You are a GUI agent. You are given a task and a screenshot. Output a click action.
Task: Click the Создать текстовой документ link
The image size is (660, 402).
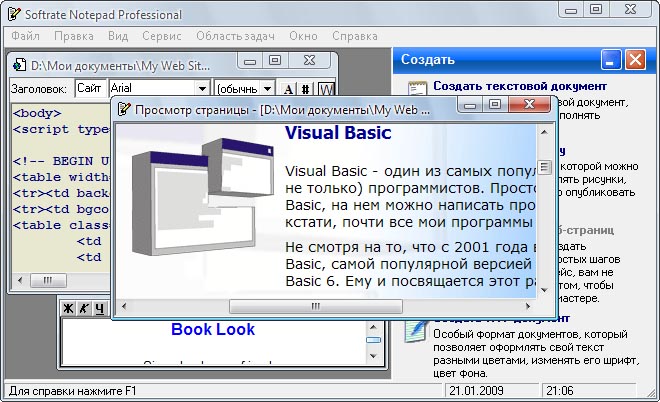point(519,87)
